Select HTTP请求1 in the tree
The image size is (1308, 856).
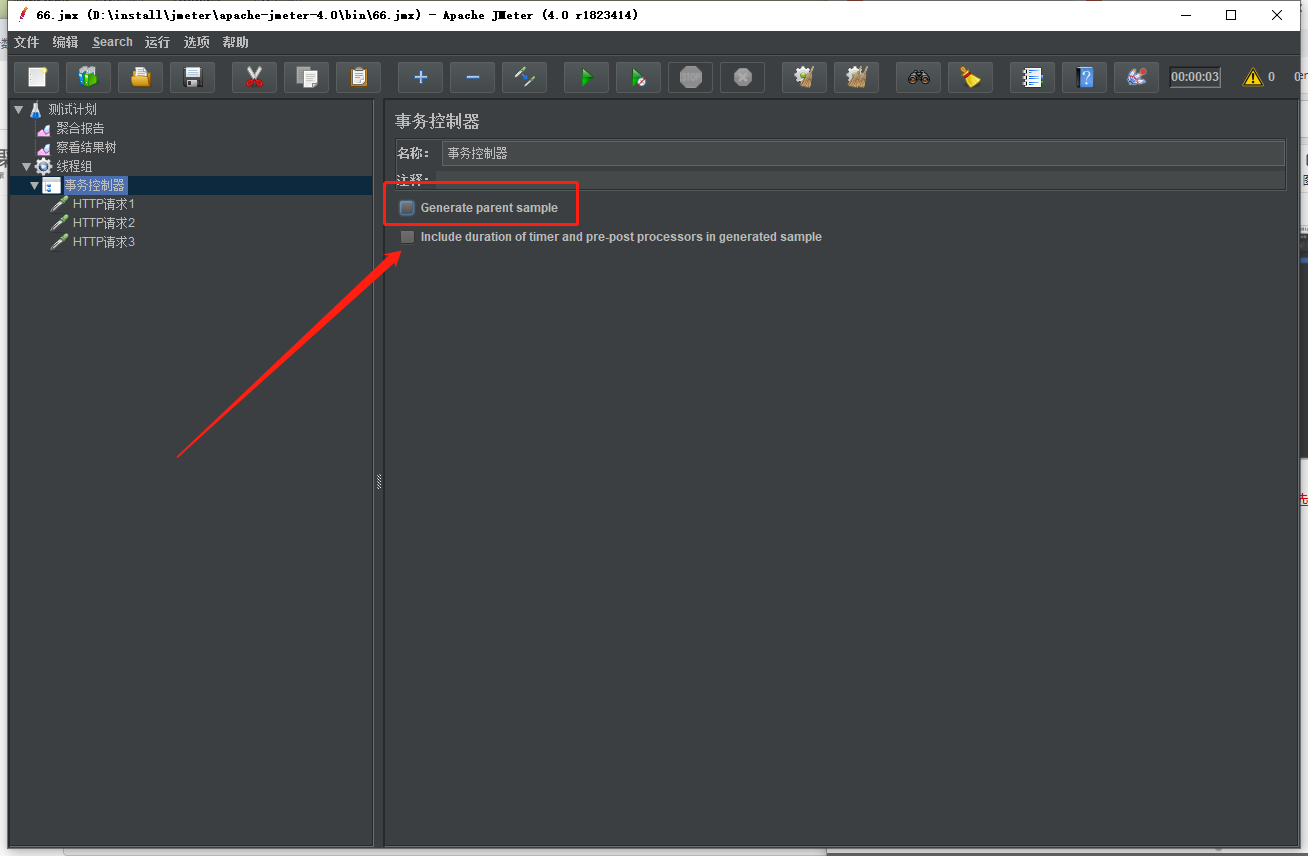pyautogui.click(x=103, y=204)
